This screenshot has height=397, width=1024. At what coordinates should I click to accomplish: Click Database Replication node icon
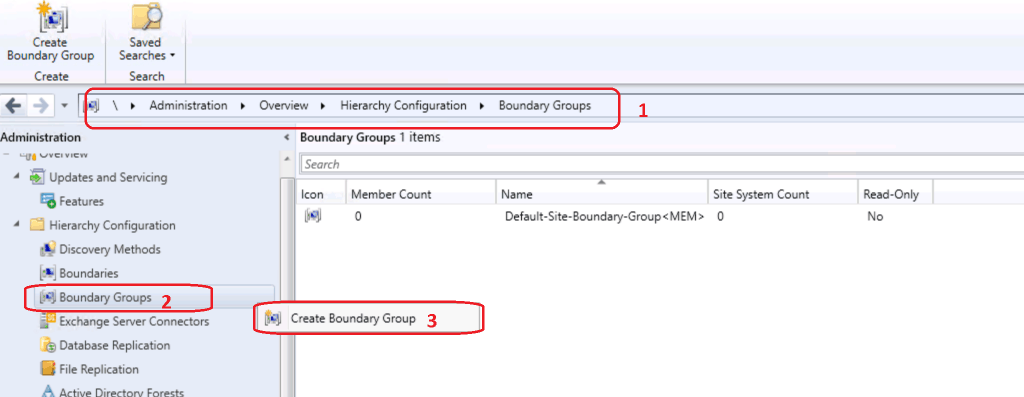[48, 345]
